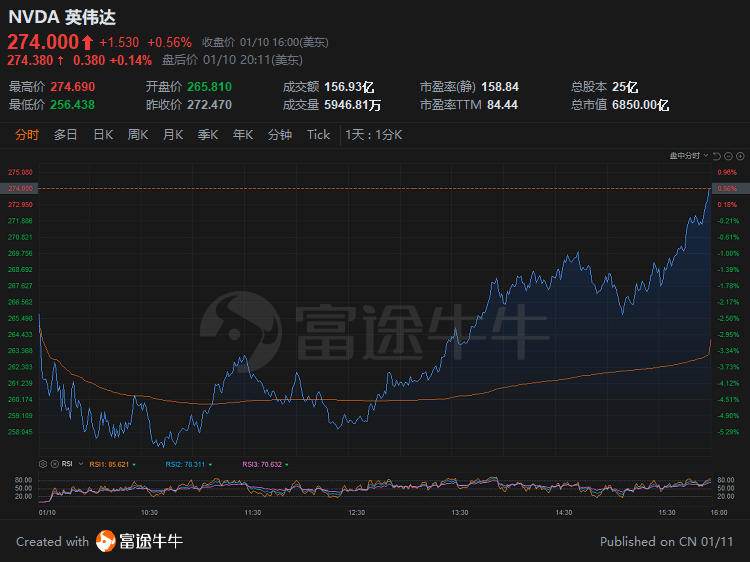Click the 市盈率TTM value 84.44
The image size is (750, 562).
(x=502, y=105)
